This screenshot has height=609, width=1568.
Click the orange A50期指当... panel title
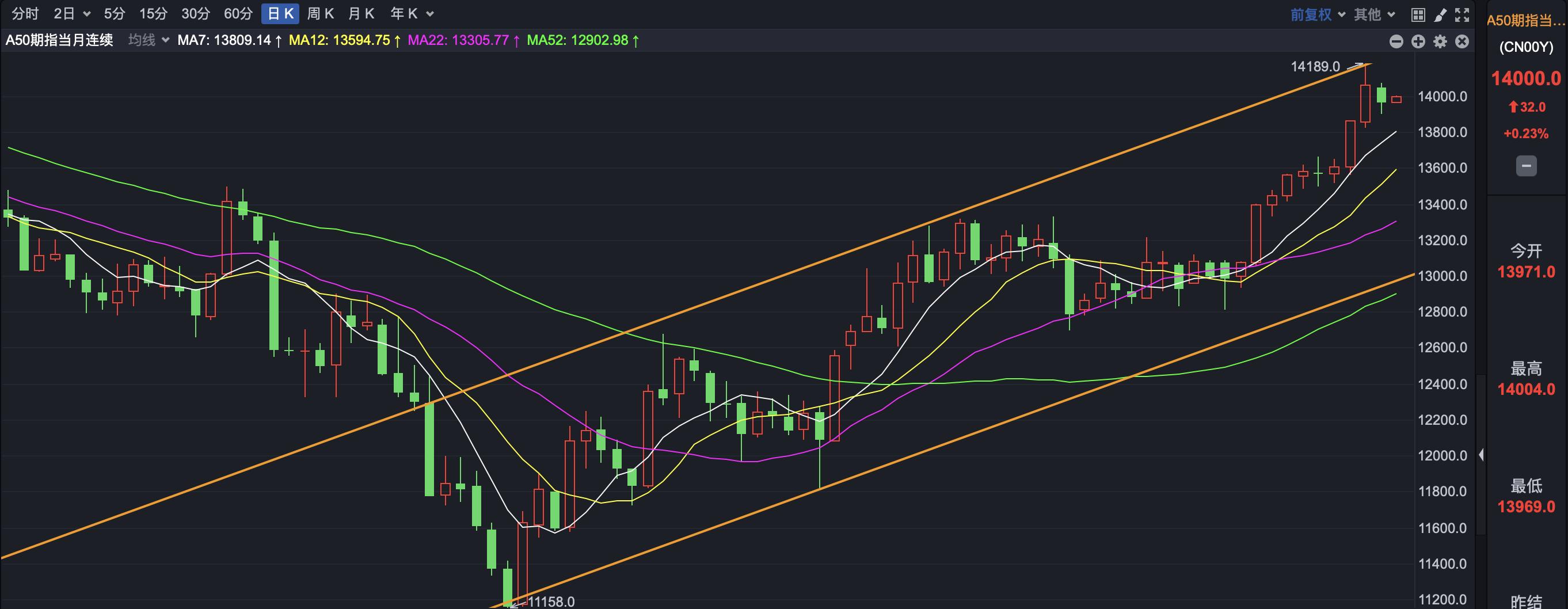click(1526, 21)
